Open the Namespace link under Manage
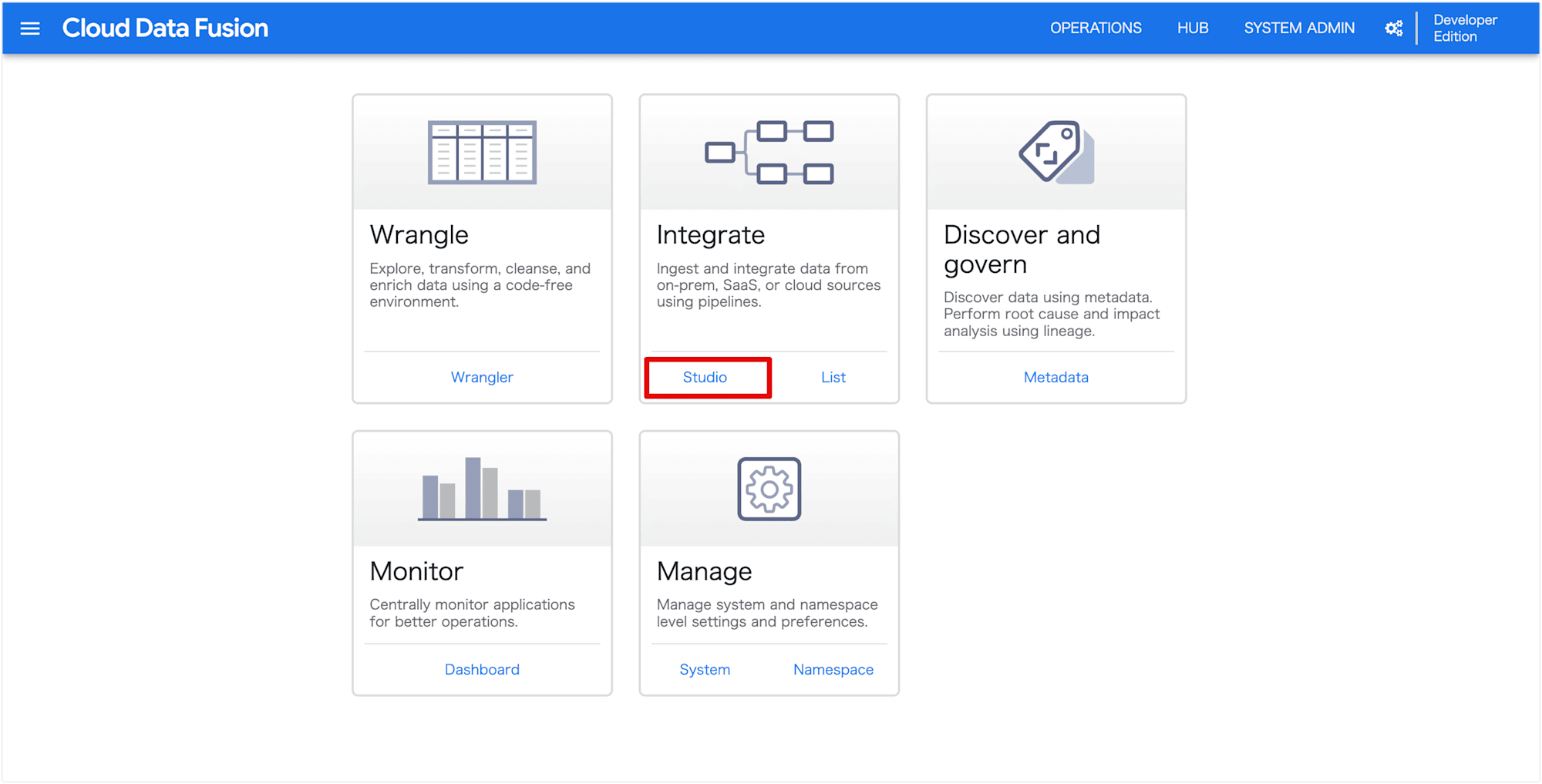Viewport: 1542px width, 784px height. coord(833,669)
